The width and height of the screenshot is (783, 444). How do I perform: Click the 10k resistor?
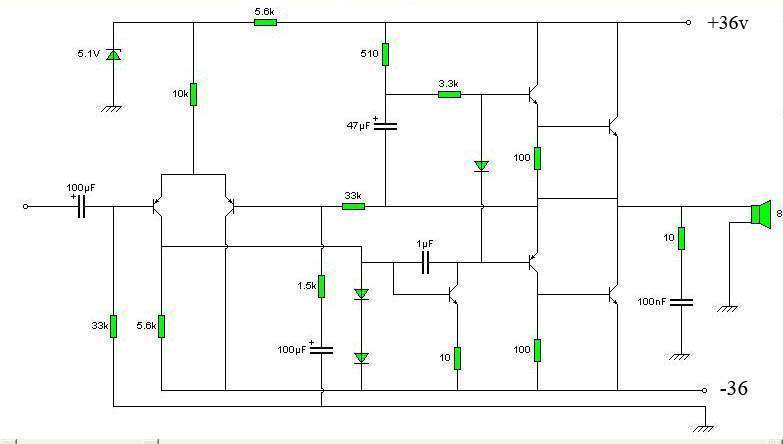click(x=193, y=94)
